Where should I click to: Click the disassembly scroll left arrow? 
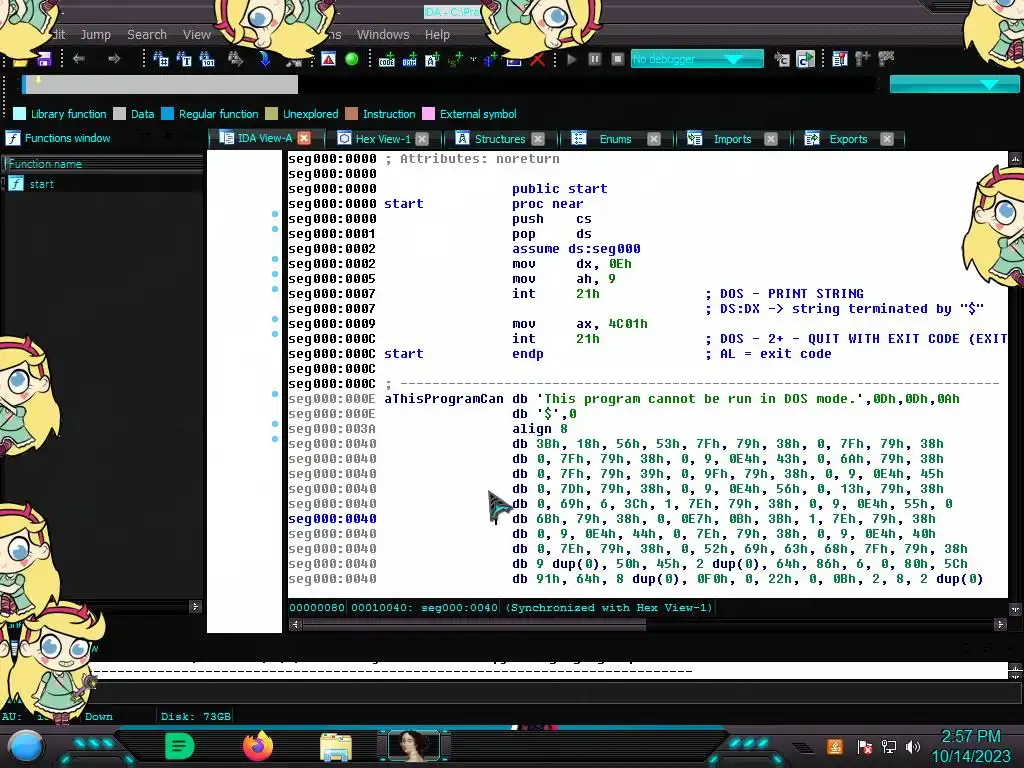[295, 625]
